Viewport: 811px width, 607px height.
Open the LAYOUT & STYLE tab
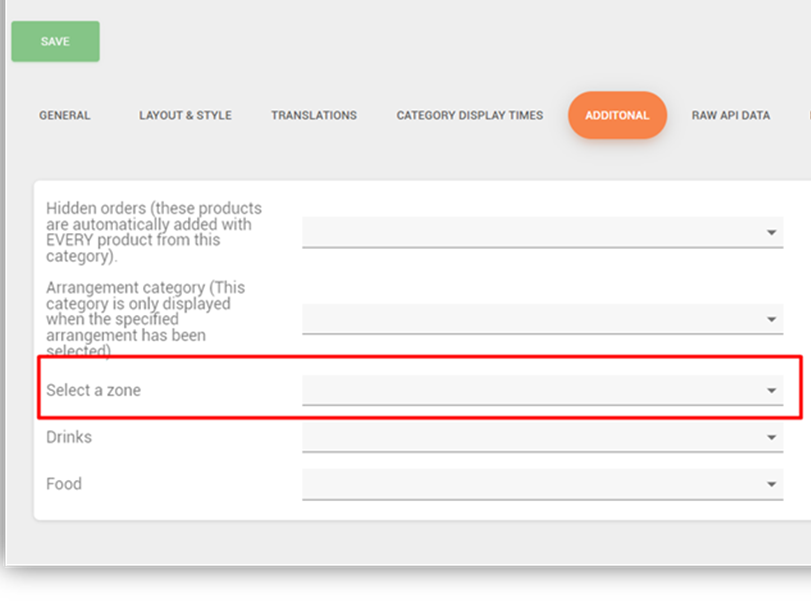point(185,116)
